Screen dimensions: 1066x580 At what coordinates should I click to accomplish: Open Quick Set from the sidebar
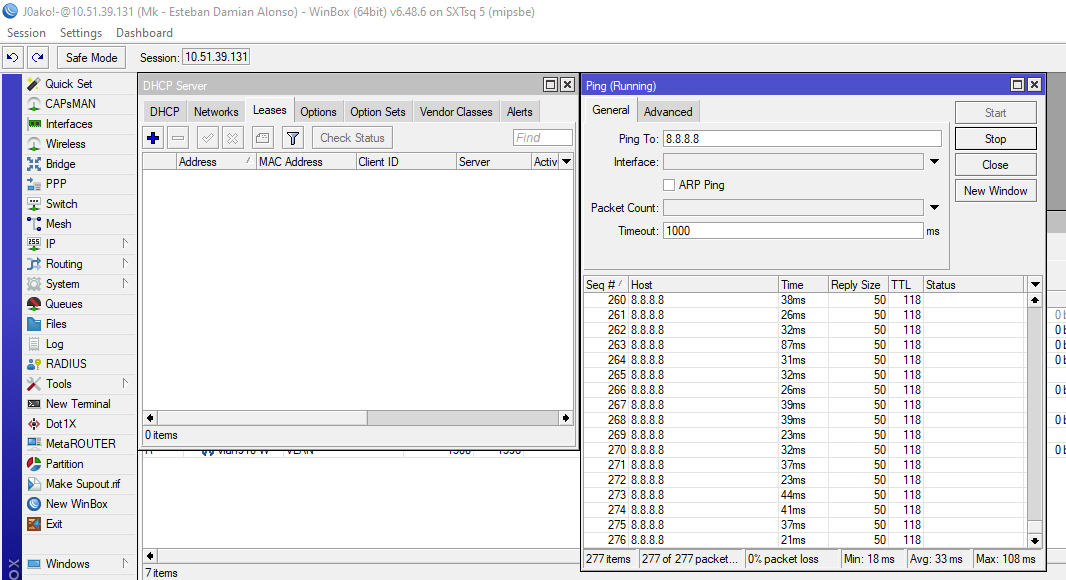(68, 84)
